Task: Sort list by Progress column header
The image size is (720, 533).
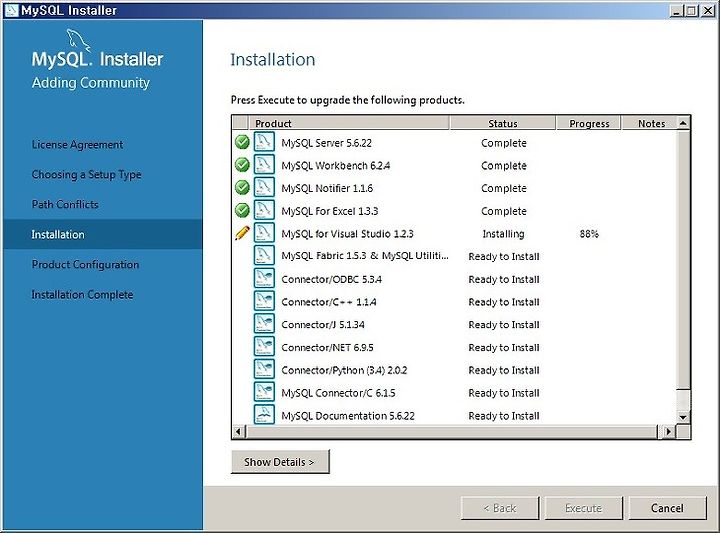Action: tap(589, 123)
